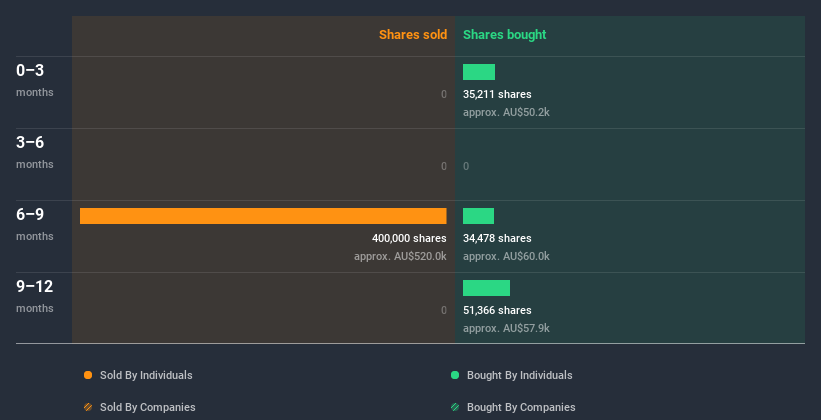Click the 51,366 shares value
The height and width of the screenshot is (420, 821).
point(497,310)
